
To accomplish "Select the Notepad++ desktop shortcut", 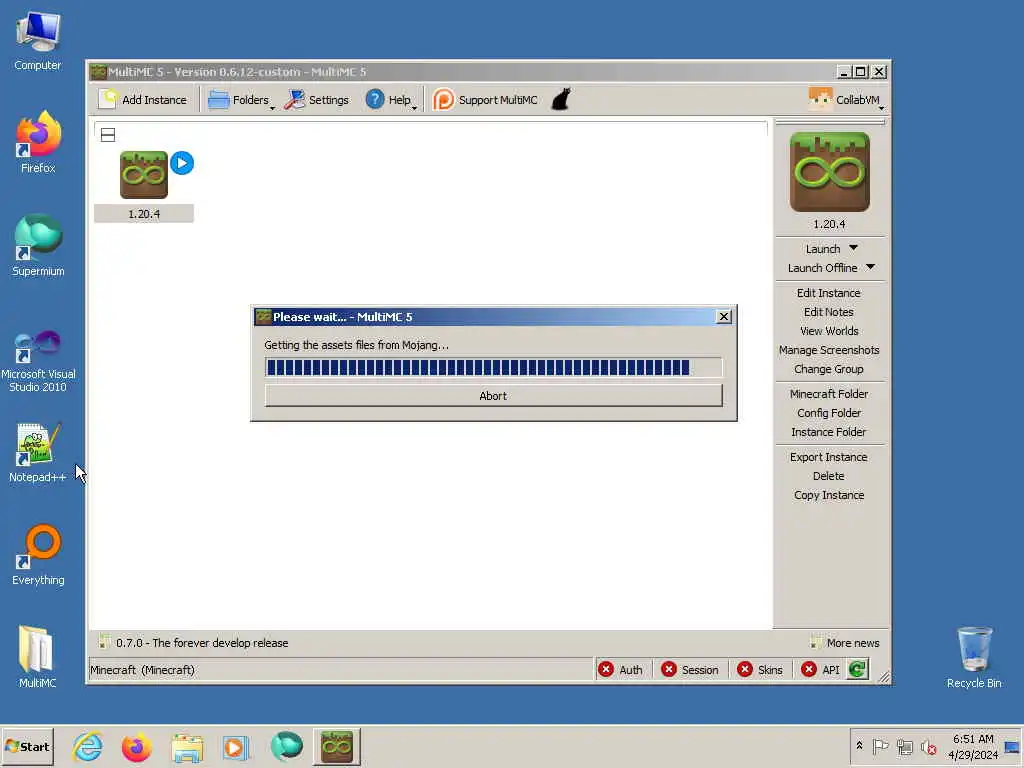I will point(38,453).
